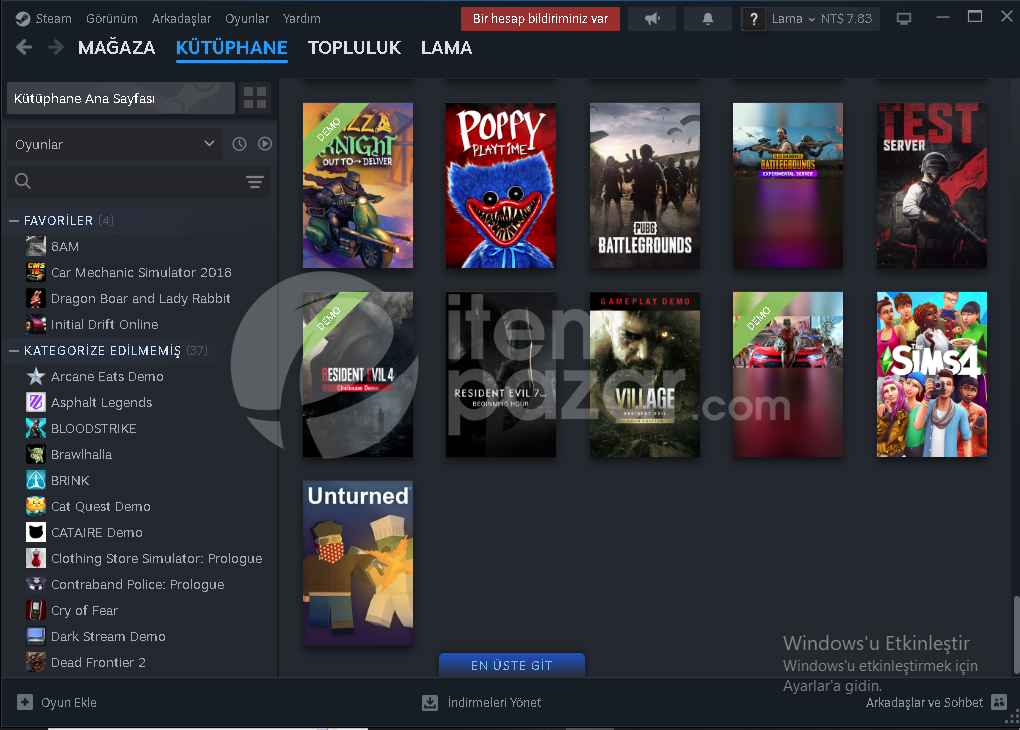
Task: Open the Oyunlar menu in menu bar
Action: point(247,19)
